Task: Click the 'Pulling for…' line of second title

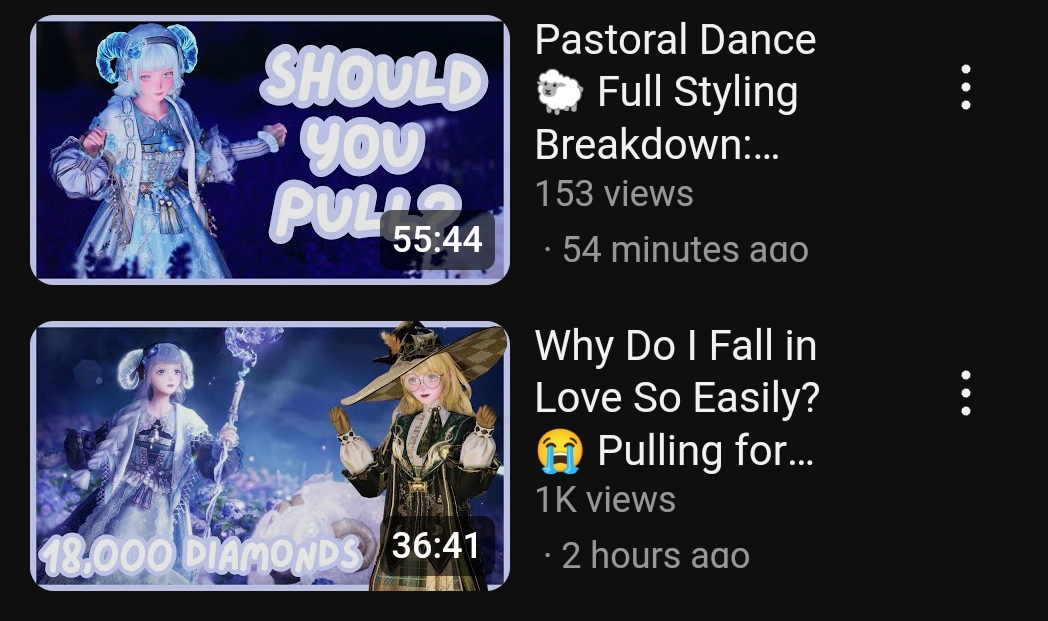Action: coord(705,451)
